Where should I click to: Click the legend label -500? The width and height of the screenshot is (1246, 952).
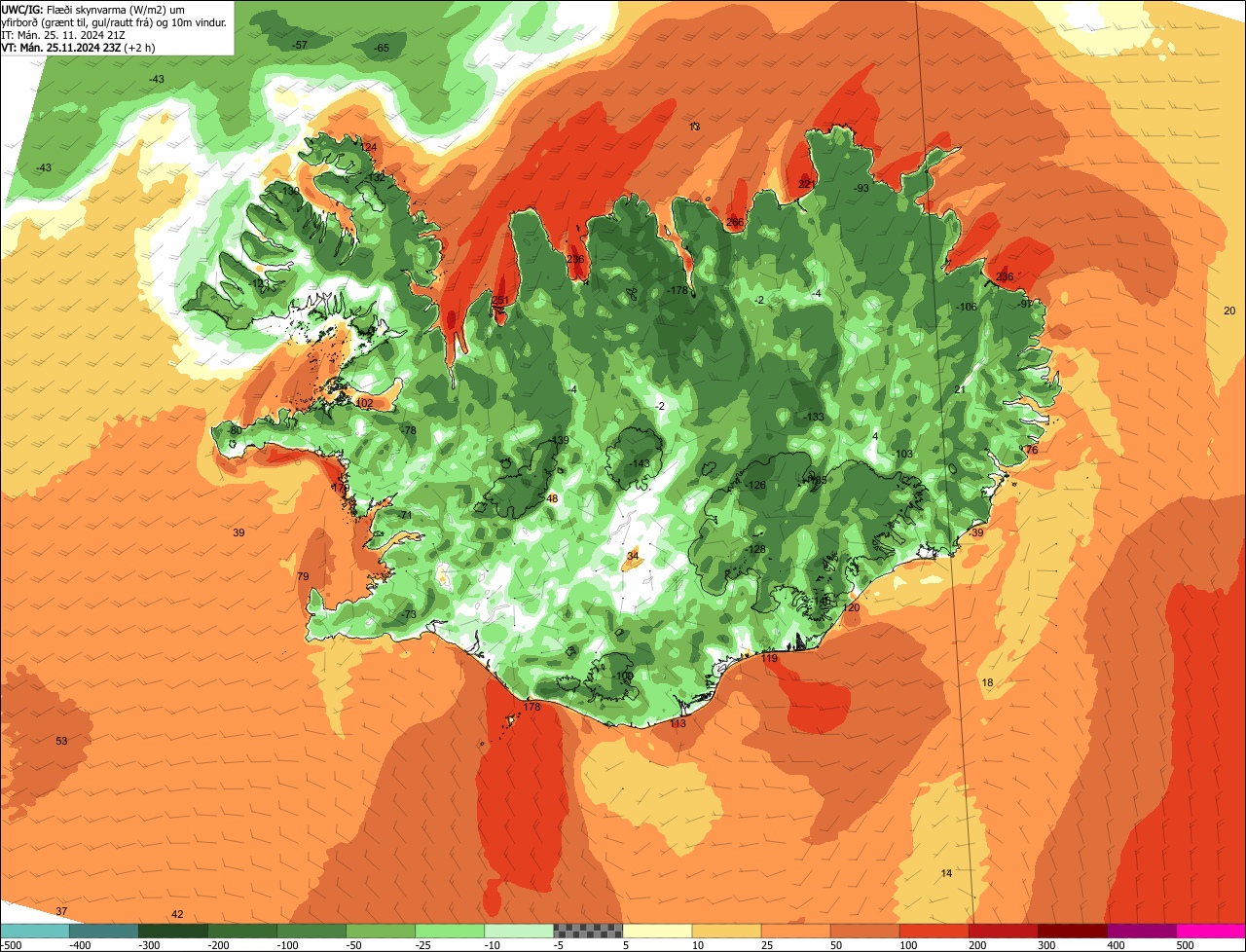pos(11,945)
